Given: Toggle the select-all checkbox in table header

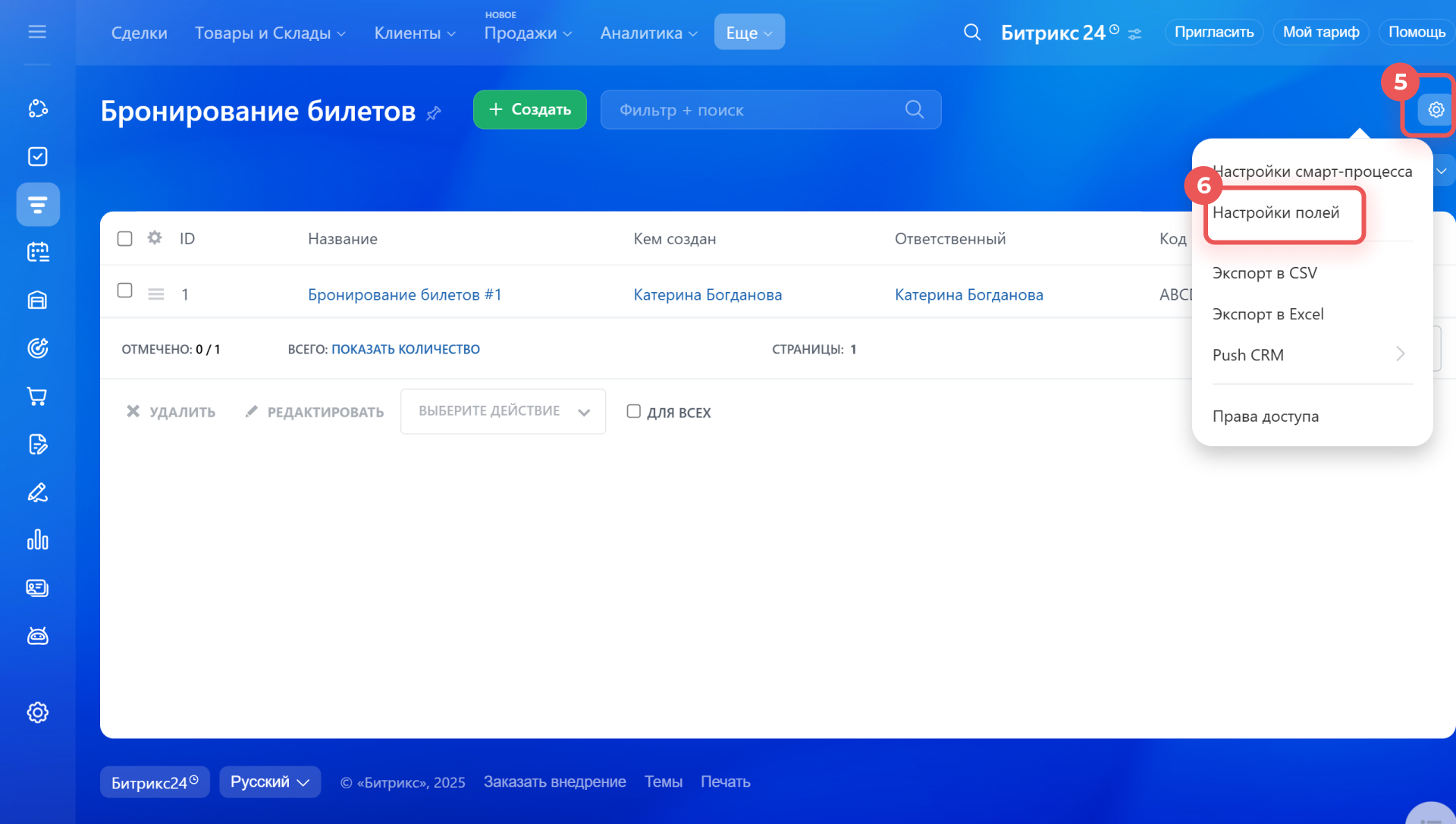Looking at the screenshot, I should pos(125,239).
